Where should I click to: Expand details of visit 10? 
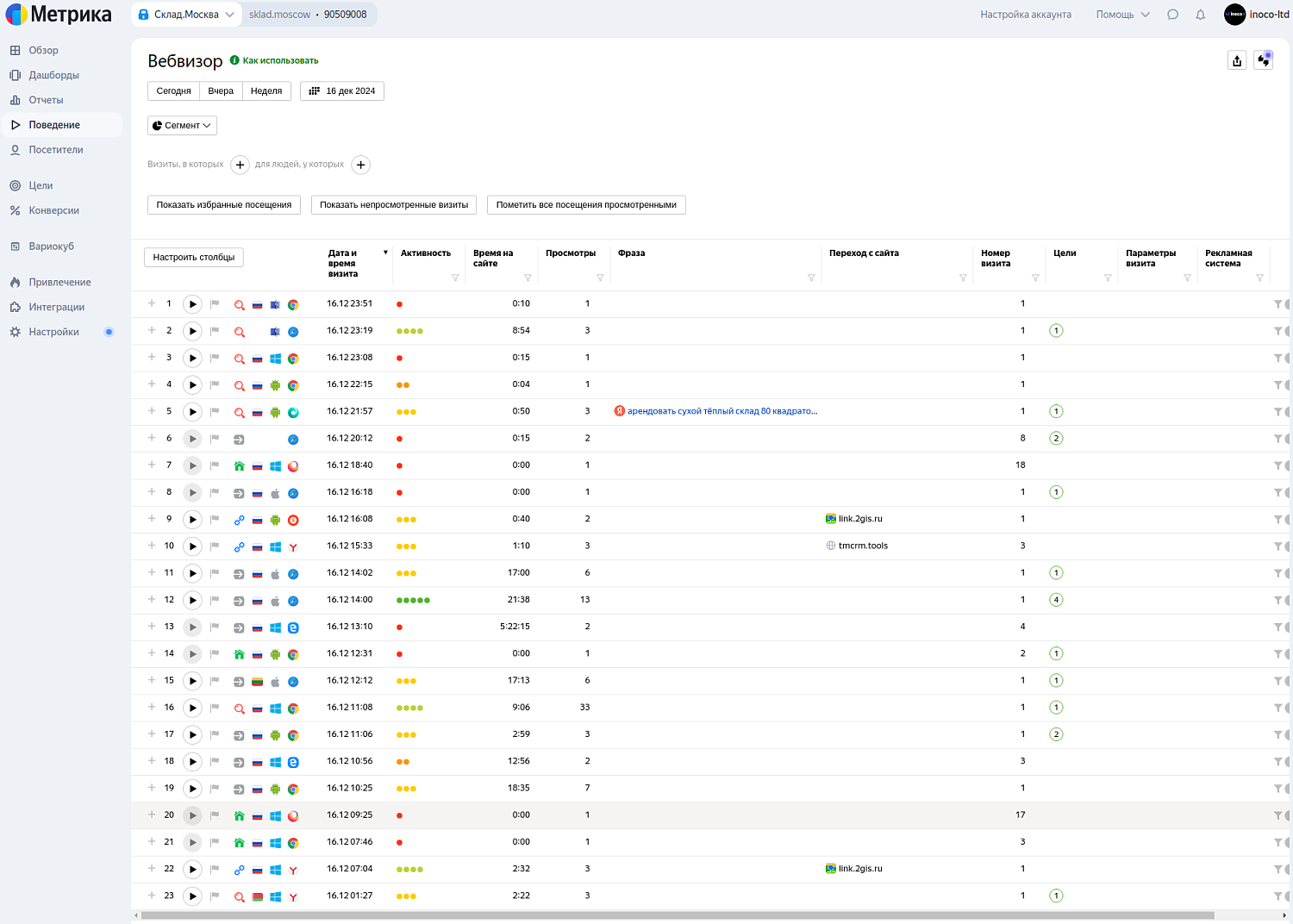(x=152, y=546)
